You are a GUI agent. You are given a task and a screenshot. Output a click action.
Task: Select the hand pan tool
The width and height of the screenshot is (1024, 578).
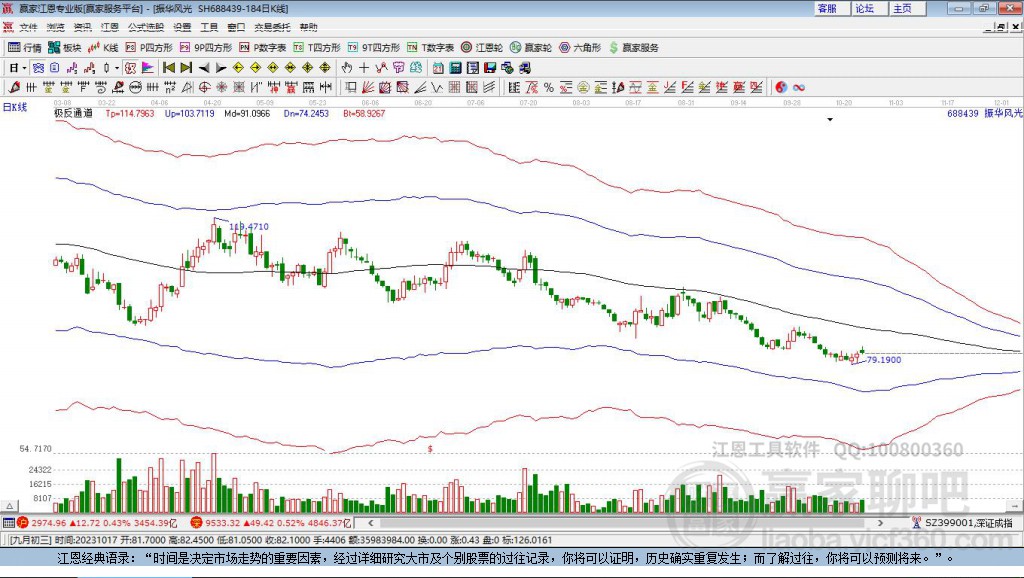347,67
